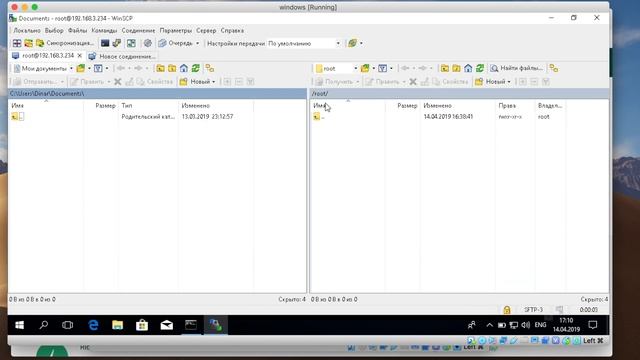The image size is (640, 360).
Task: Click the local panel Новый button
Action: coord(195,82)
